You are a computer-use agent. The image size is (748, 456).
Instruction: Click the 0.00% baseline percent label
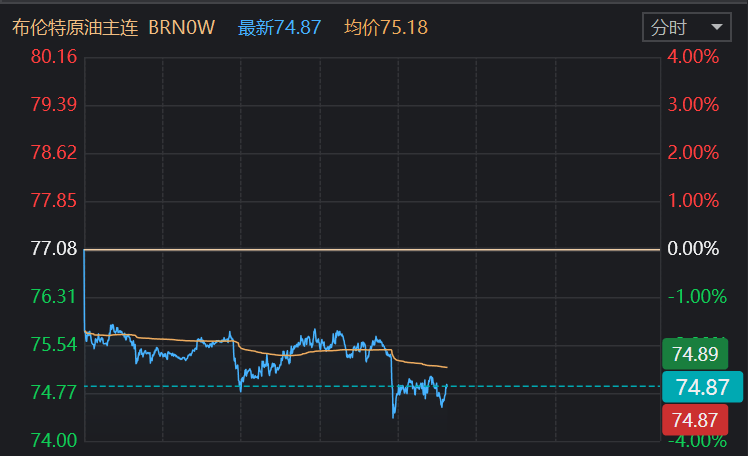pyautogui.click(x=693, y=248)
